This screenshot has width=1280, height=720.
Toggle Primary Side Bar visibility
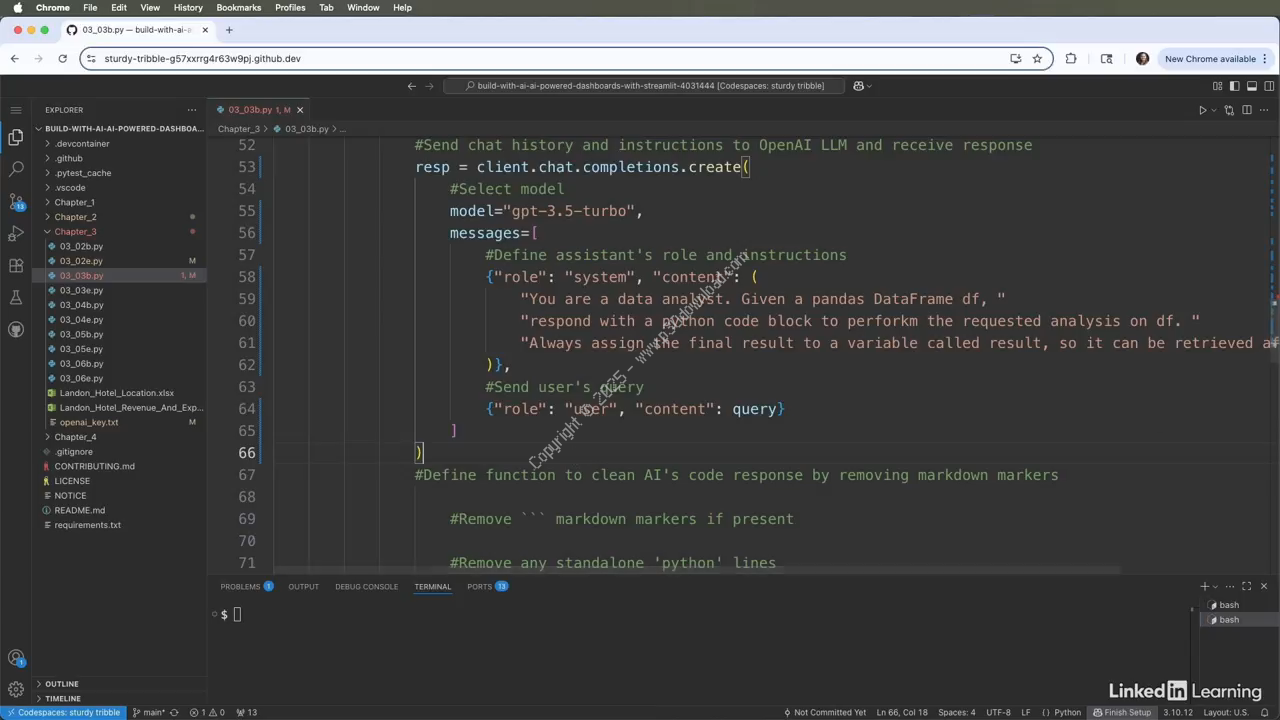point(1234,86)
